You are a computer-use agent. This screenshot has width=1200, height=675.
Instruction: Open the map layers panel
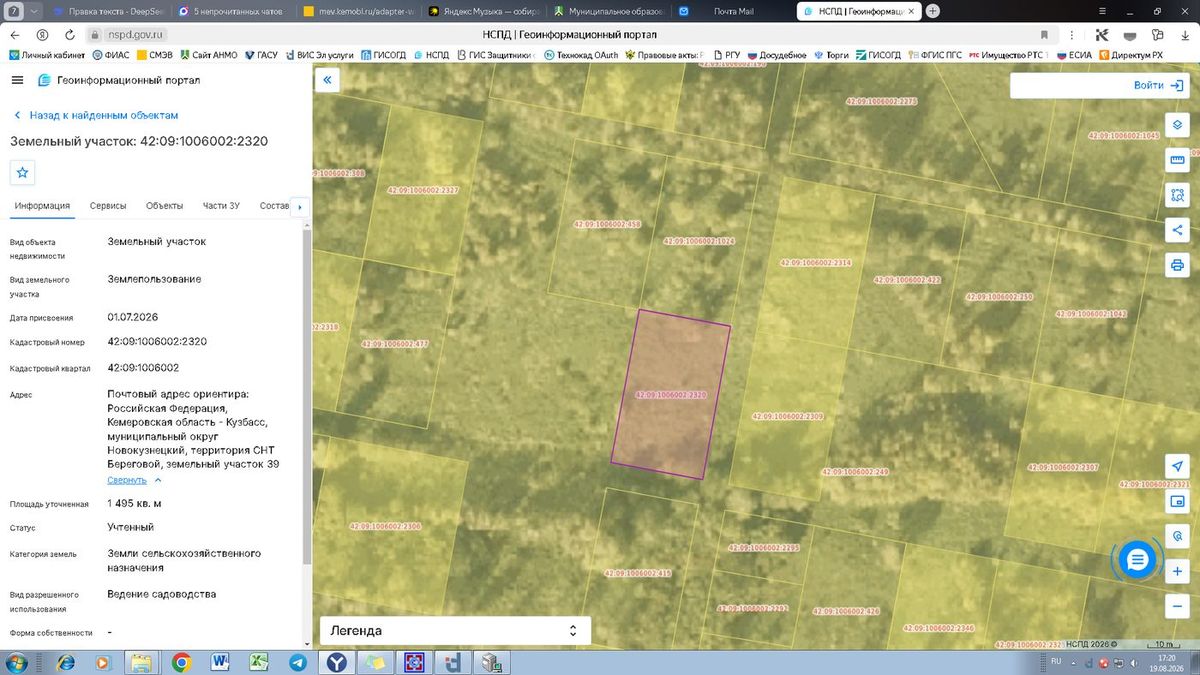(1177, 126)
